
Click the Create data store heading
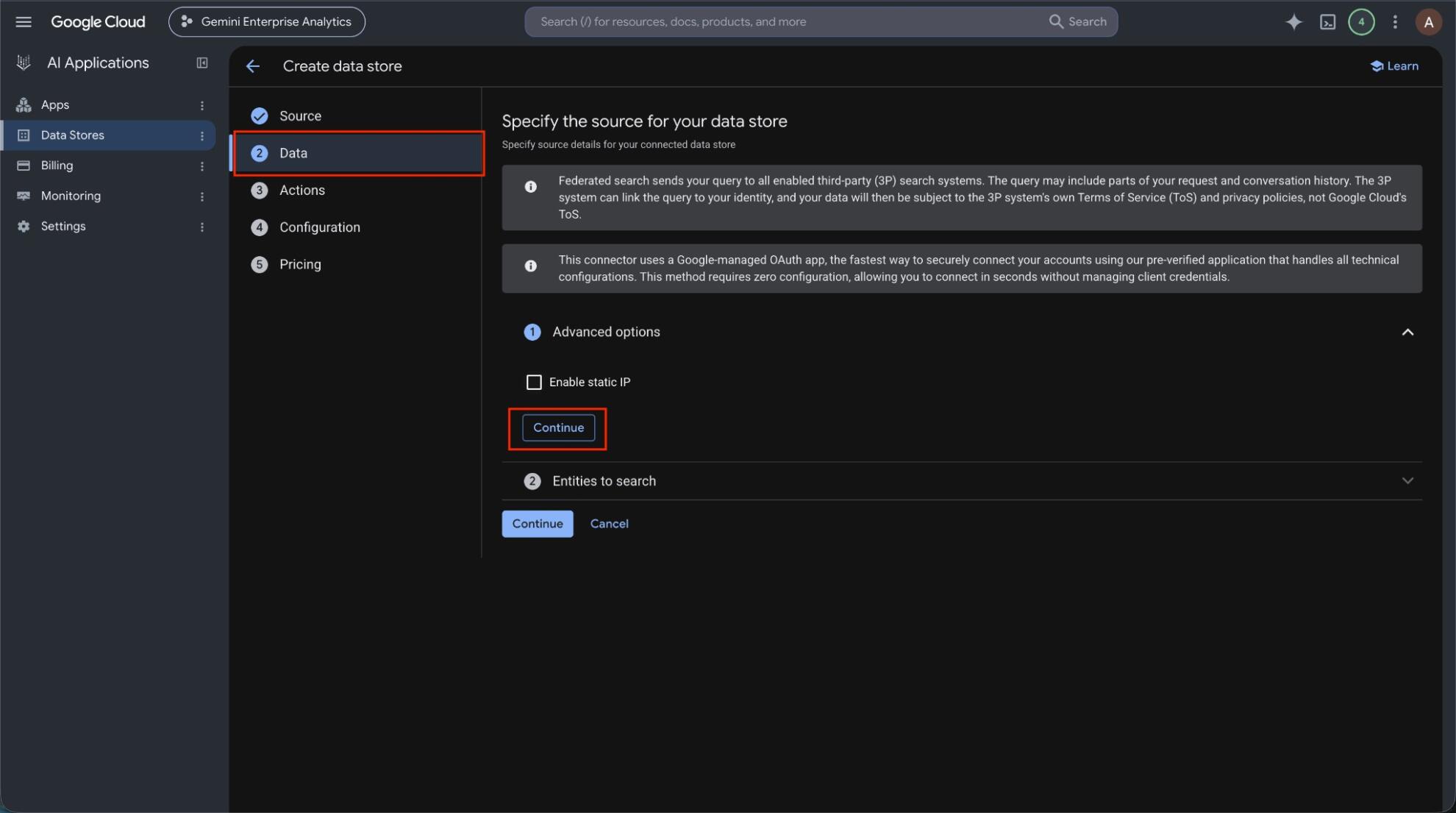pos(342,66)
